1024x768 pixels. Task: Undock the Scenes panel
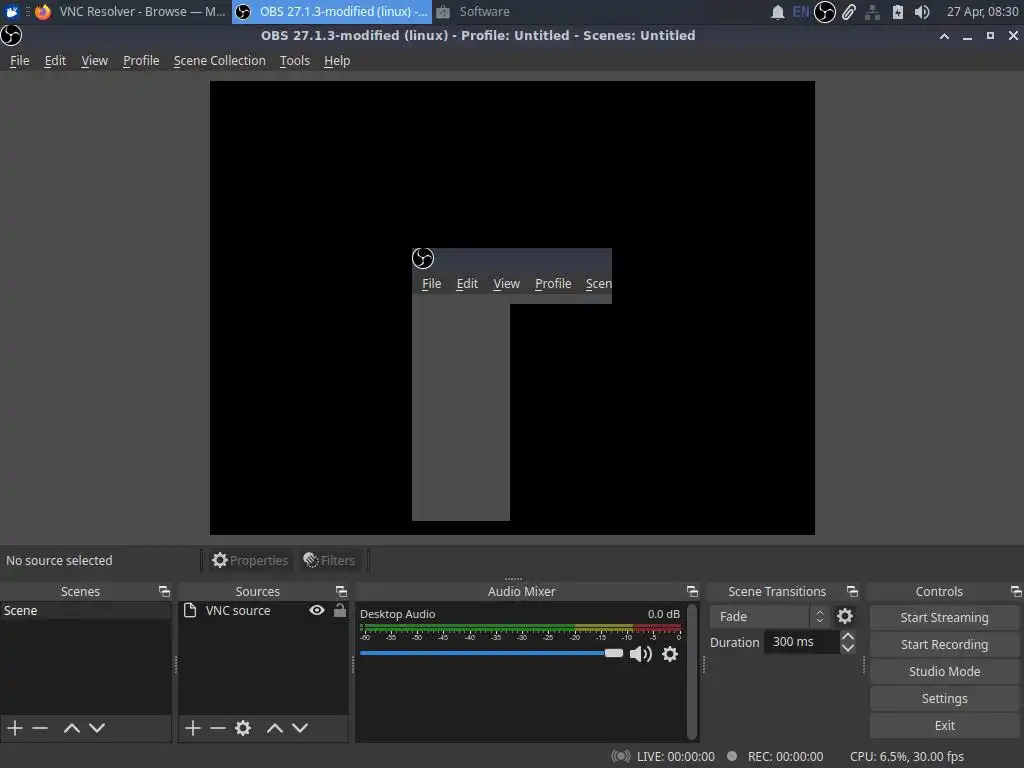click(164, 591)
